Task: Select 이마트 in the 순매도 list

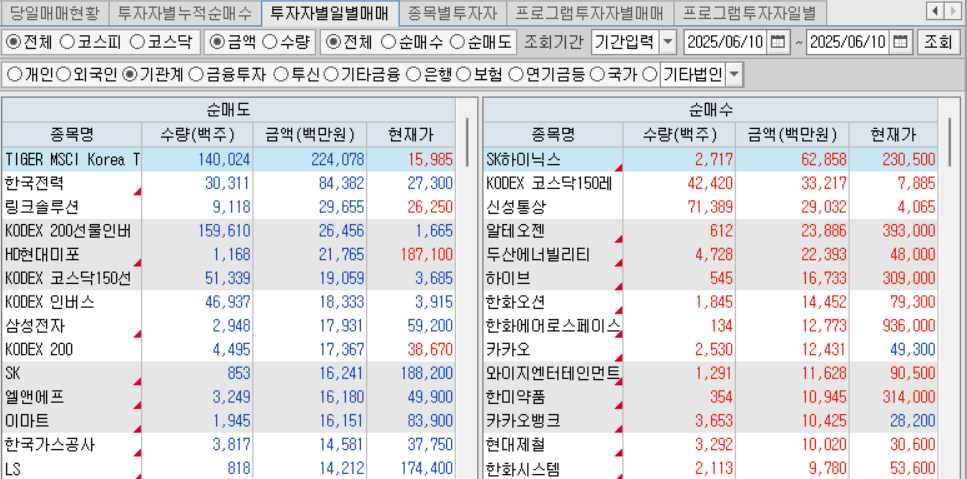Action: 228,422
